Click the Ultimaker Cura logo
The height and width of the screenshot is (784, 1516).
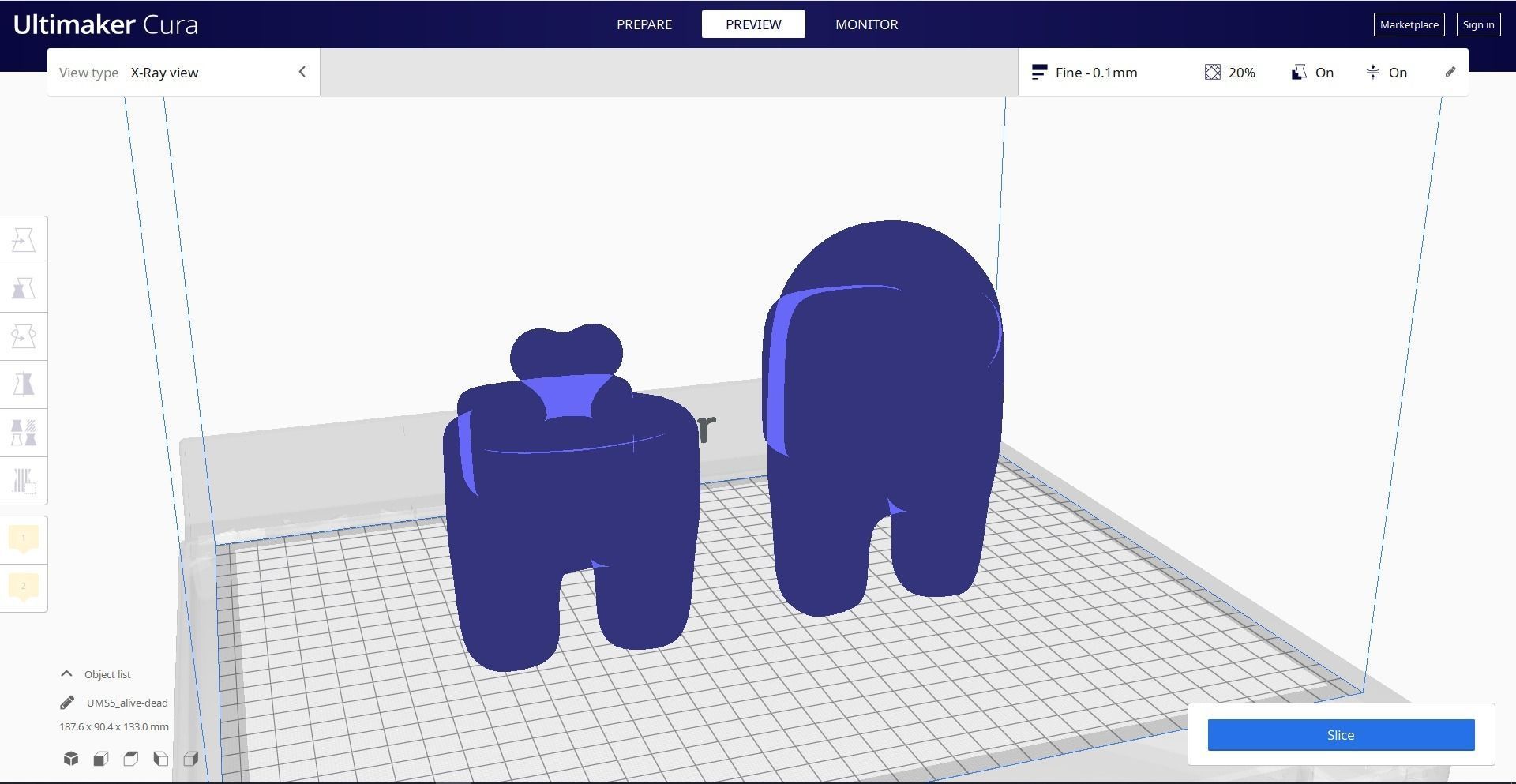click(106, 24)
